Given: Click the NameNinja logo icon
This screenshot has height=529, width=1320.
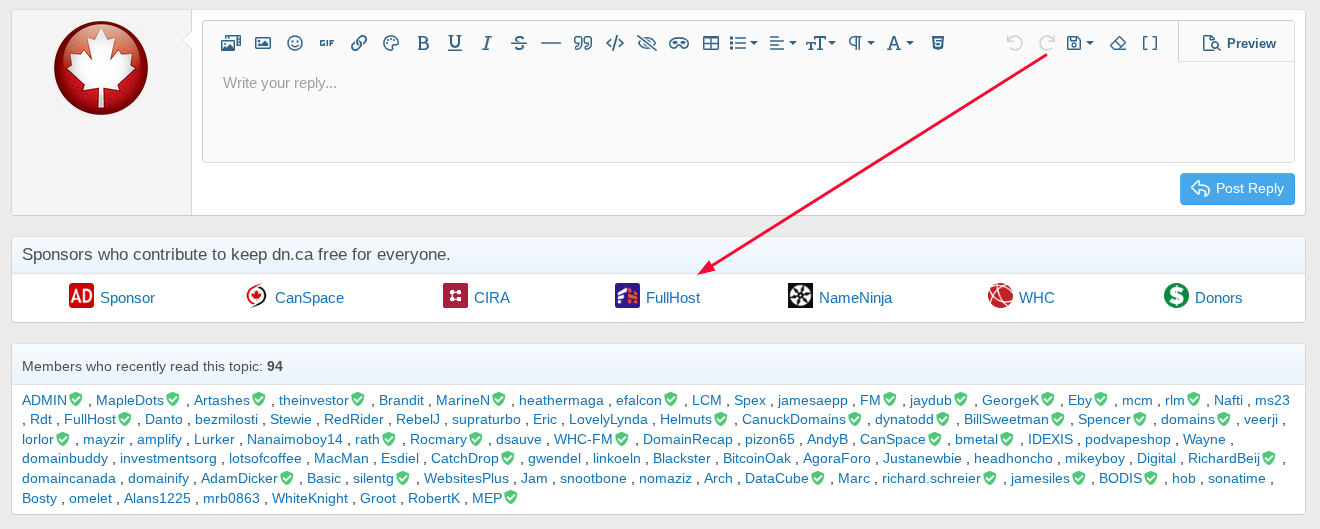Looking at the screenshot, I should click(x=800, y=295).
